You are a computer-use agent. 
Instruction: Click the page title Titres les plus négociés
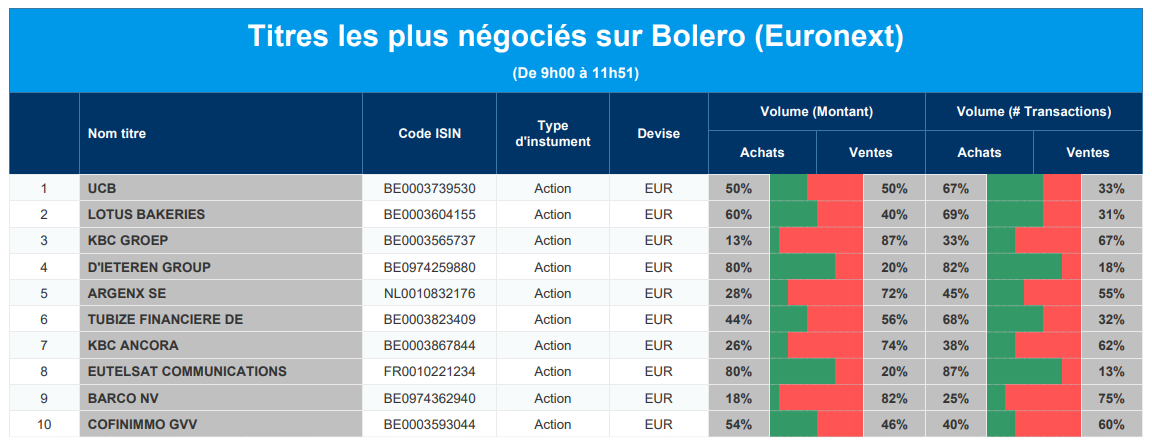(575, 37)
